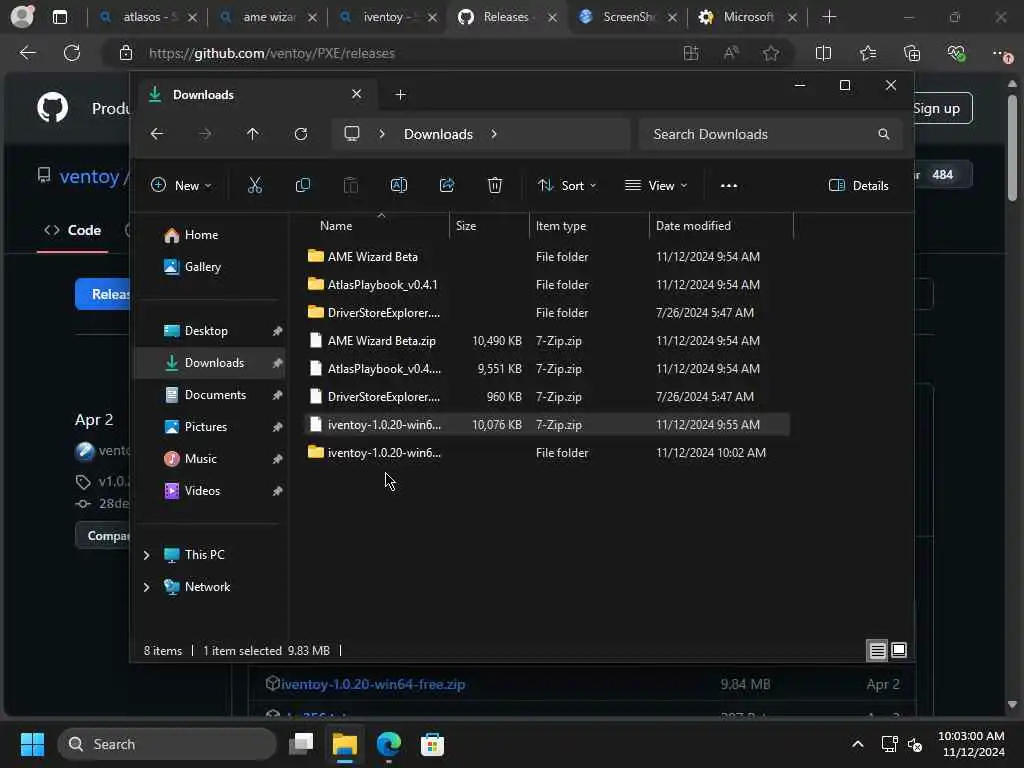Show hidden system tray icons

(x=857, y=744)
